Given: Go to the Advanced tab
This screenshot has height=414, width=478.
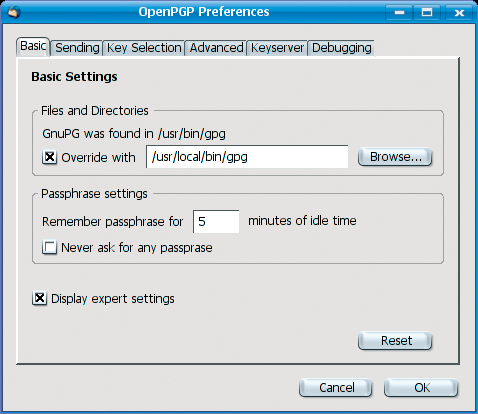Looking at the screenshot, I should (216, 48).
